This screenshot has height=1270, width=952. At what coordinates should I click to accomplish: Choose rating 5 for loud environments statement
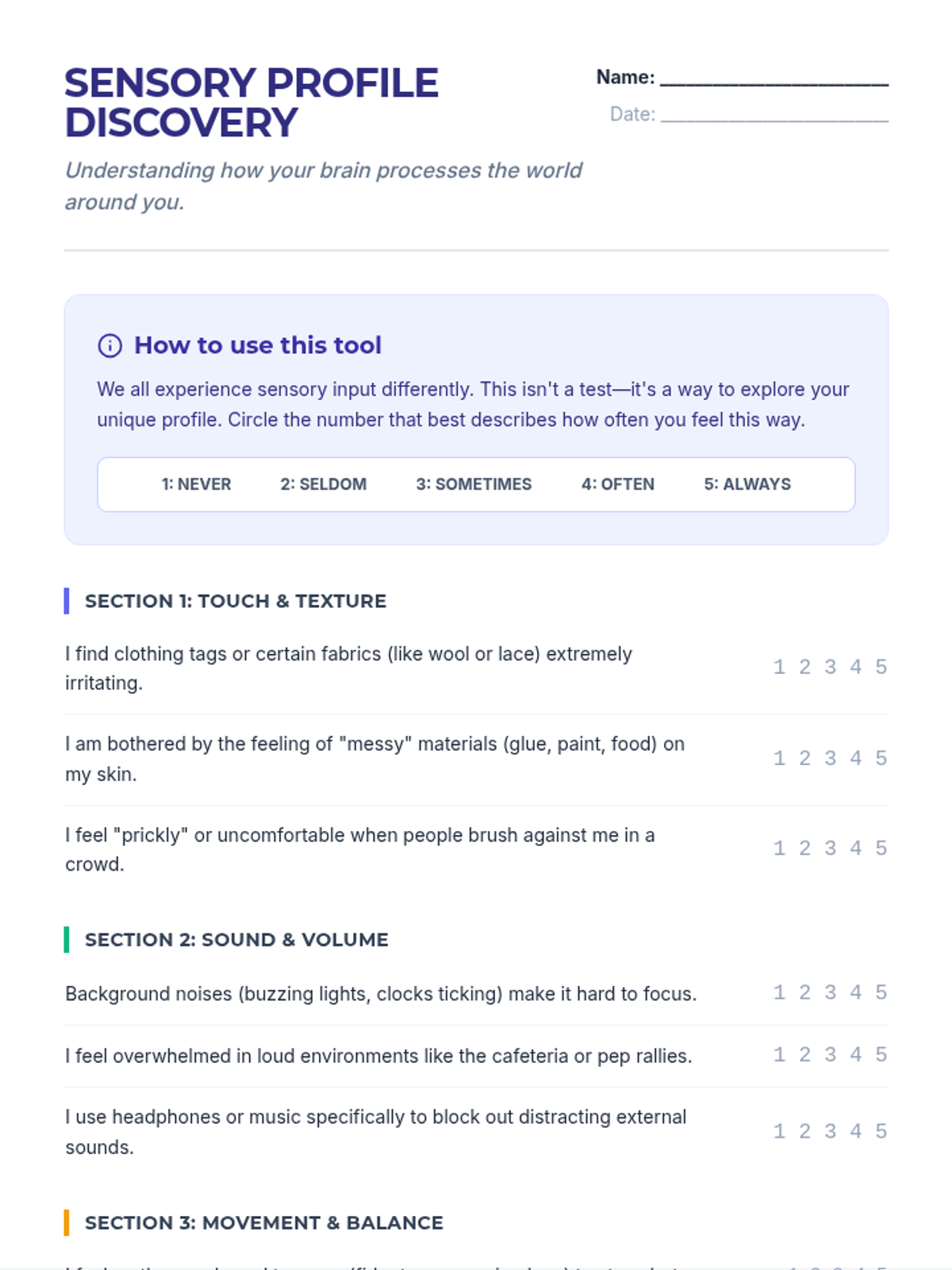pyautogui.click(x=881, y=1054)
